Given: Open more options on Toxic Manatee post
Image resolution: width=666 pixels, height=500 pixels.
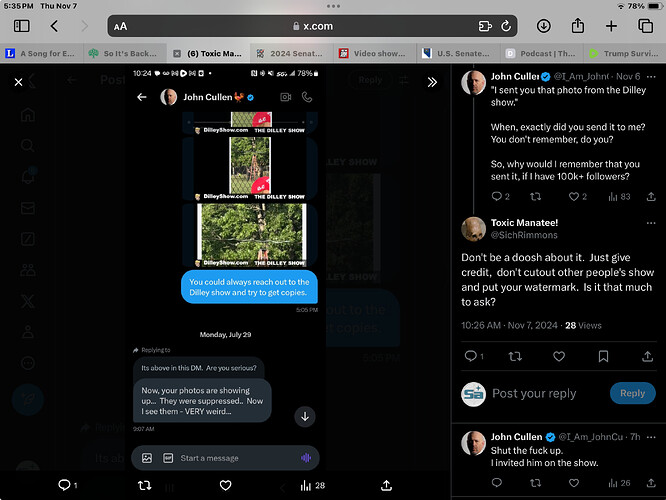Looking at the screenshot, I should 651,223.
